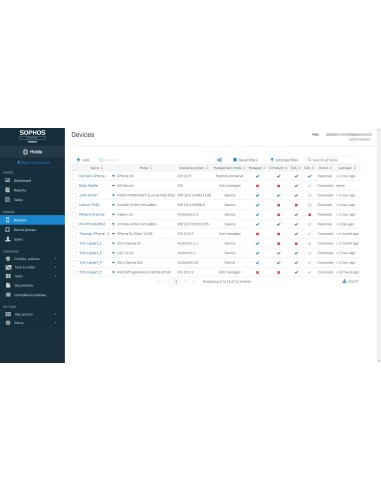Expand the App groups submenu chevron
This screenshot has height=492, width=381.
[x=55, y=314]
